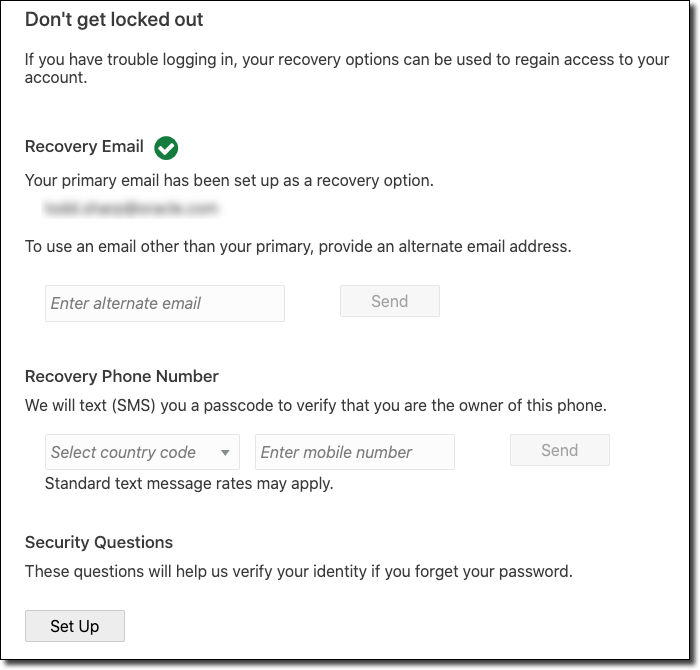Click the "If you have trouble logging in" paragraph

346,68
